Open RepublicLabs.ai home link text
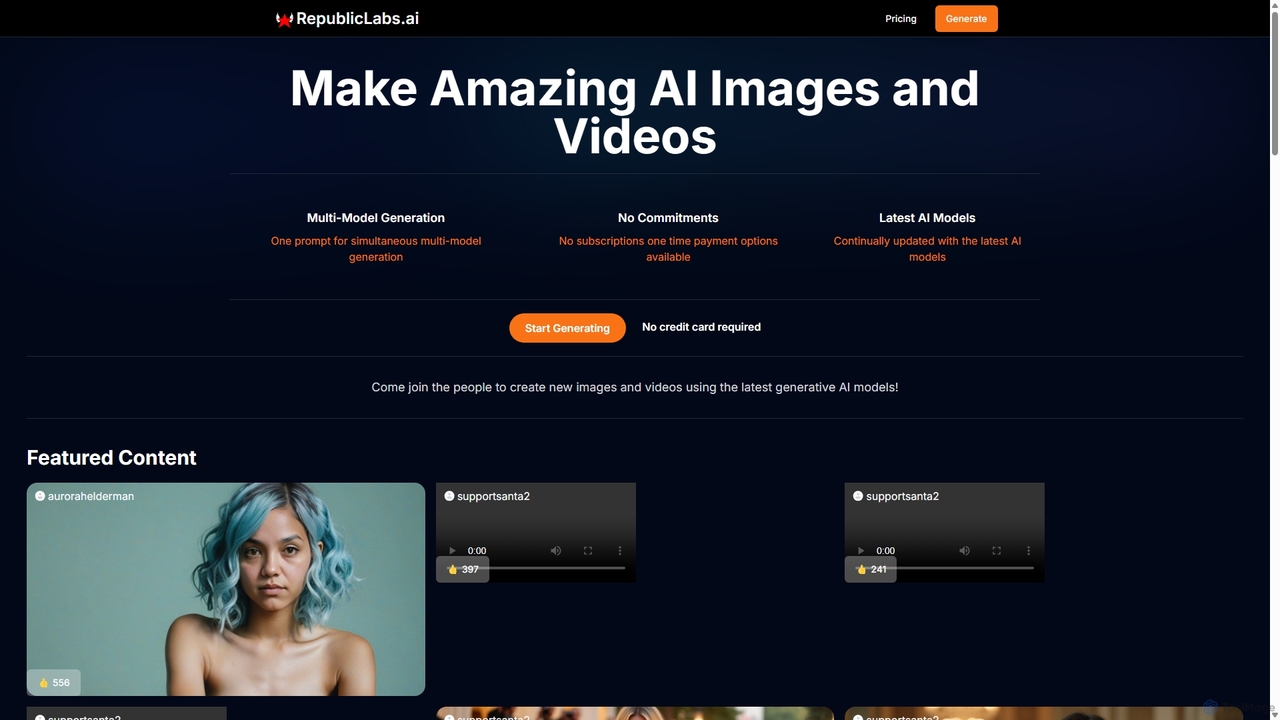The image size is (1280, 720). pyautogui.click(x=357, y=19)
